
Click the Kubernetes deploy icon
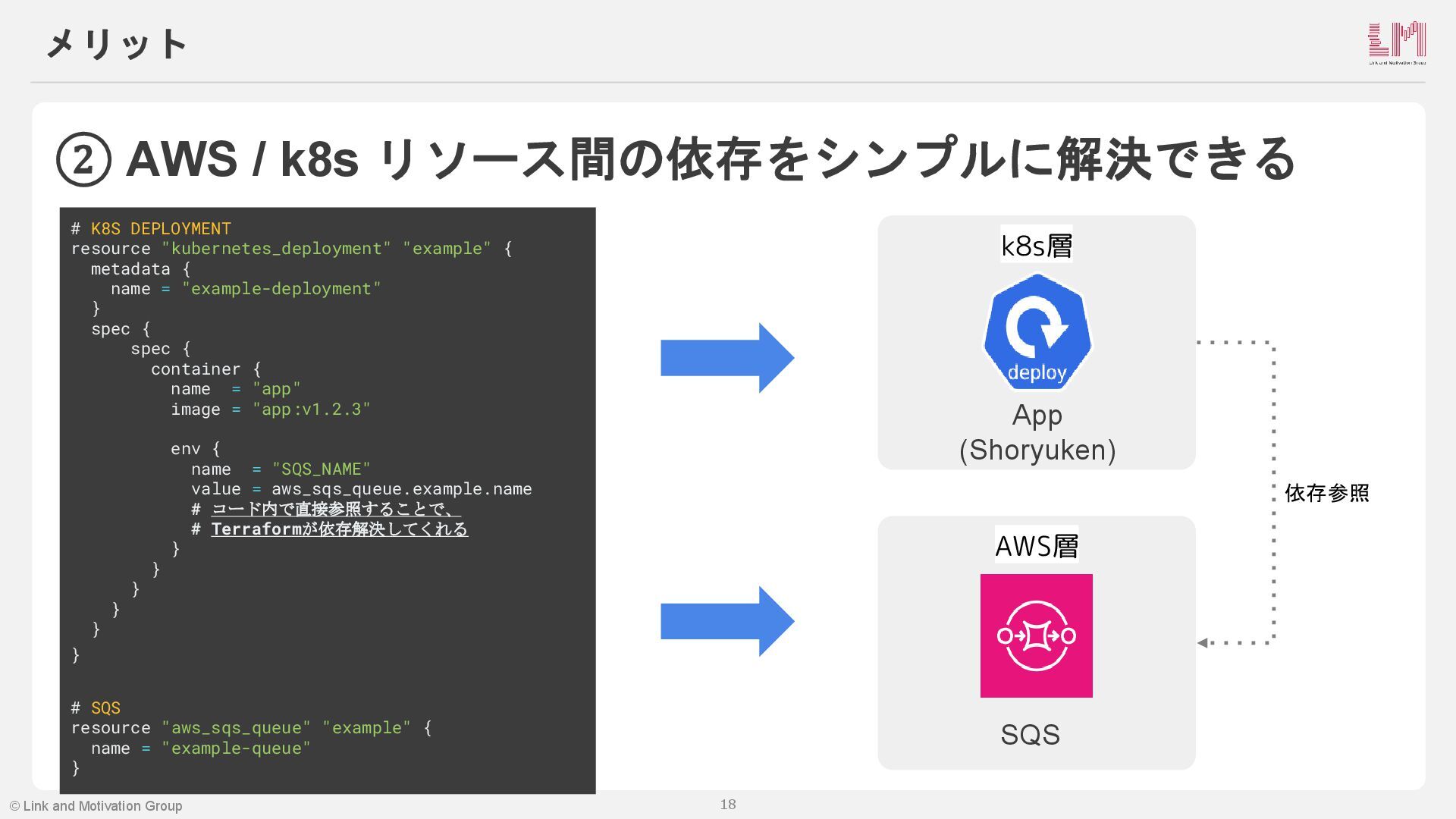coord(1037,332)
